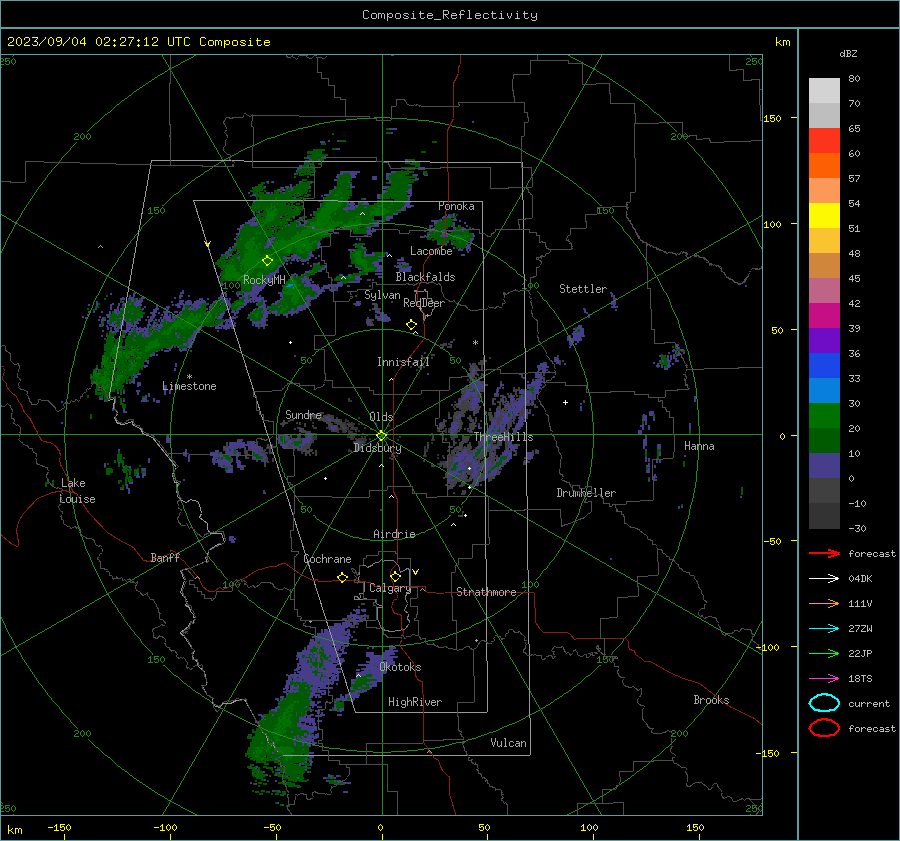Click the white 80 dBZ color swatch

pos(824,91)
